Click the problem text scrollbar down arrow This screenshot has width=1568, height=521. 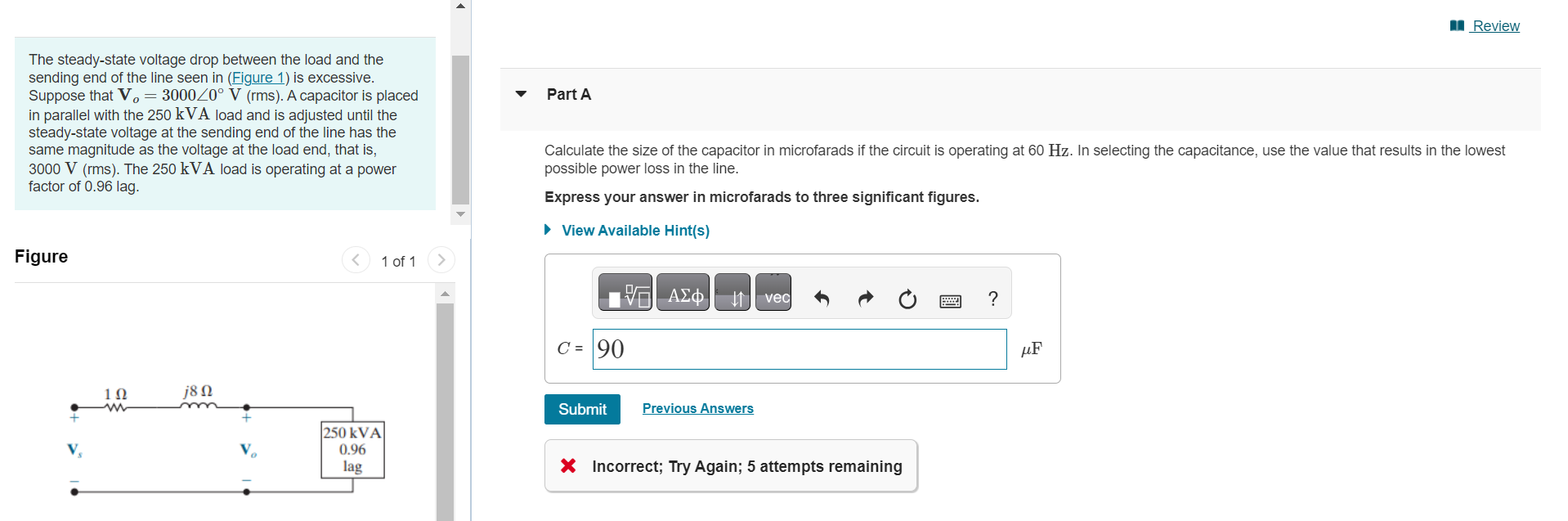tap(461, 214)
